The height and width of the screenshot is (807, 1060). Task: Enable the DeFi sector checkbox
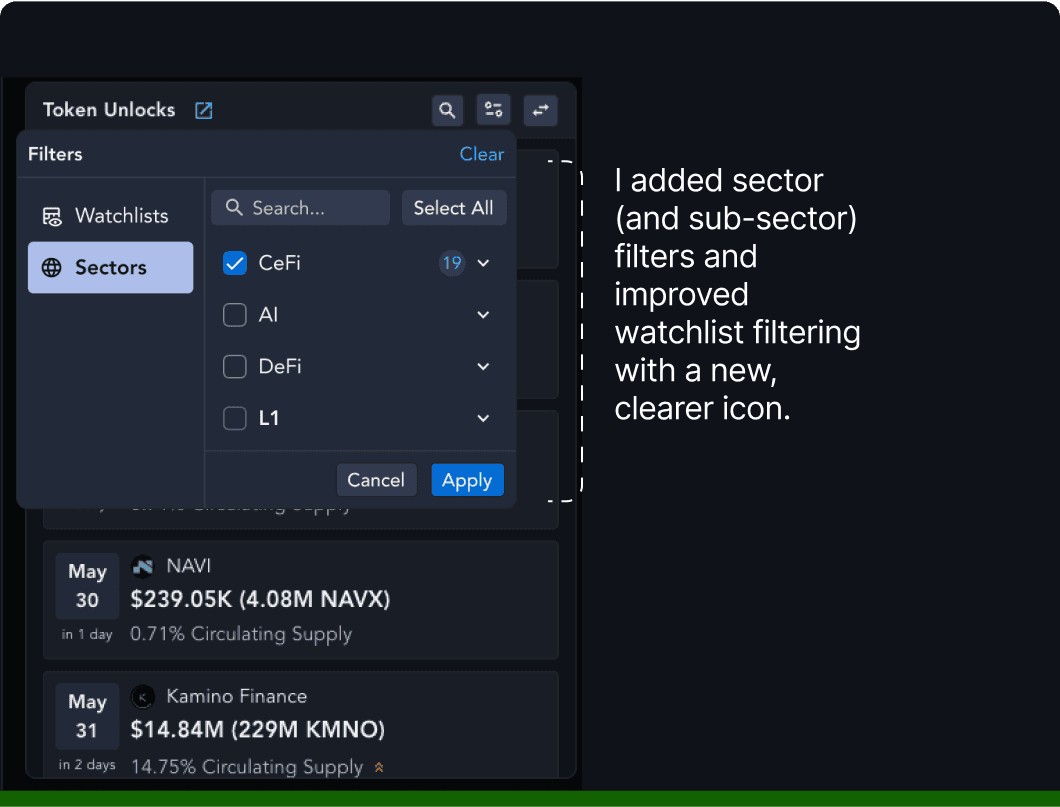(x=235, y=366)
